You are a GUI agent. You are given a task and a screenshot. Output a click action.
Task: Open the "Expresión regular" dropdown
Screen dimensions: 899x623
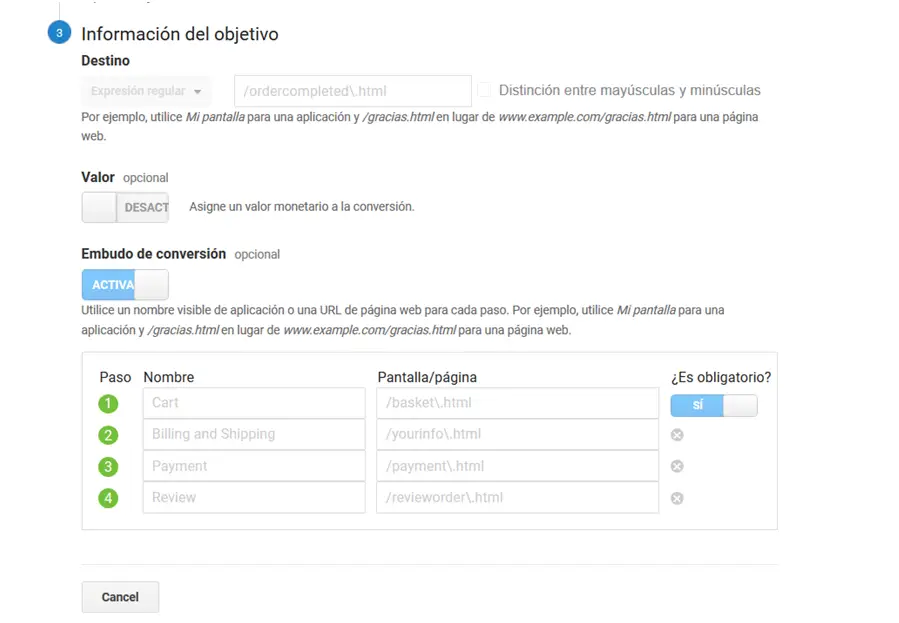pos(145,90)
